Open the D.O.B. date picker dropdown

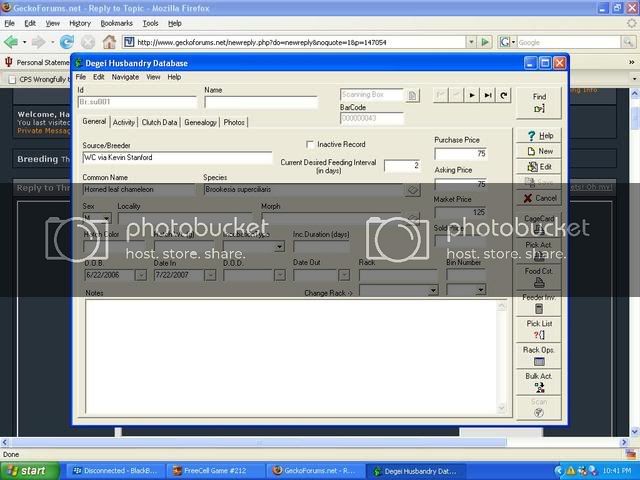click(x=140, y=275)
